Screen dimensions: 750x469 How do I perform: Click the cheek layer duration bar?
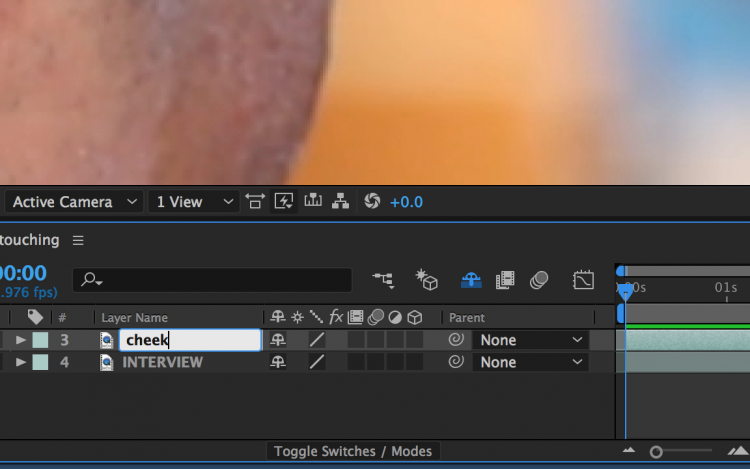pos(688,340)
